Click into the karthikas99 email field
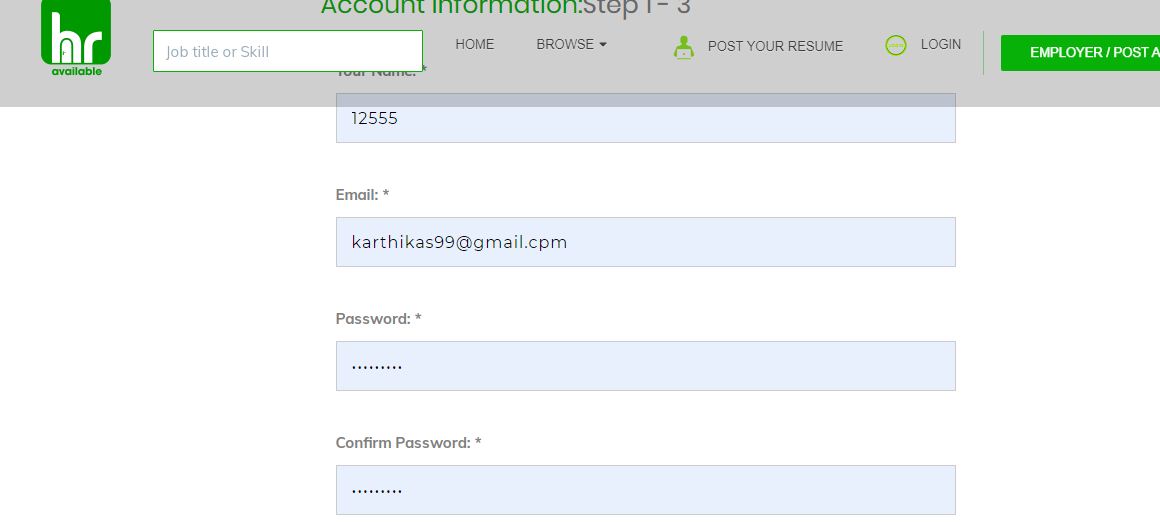 pyautogui.click(x=646, y=242)
